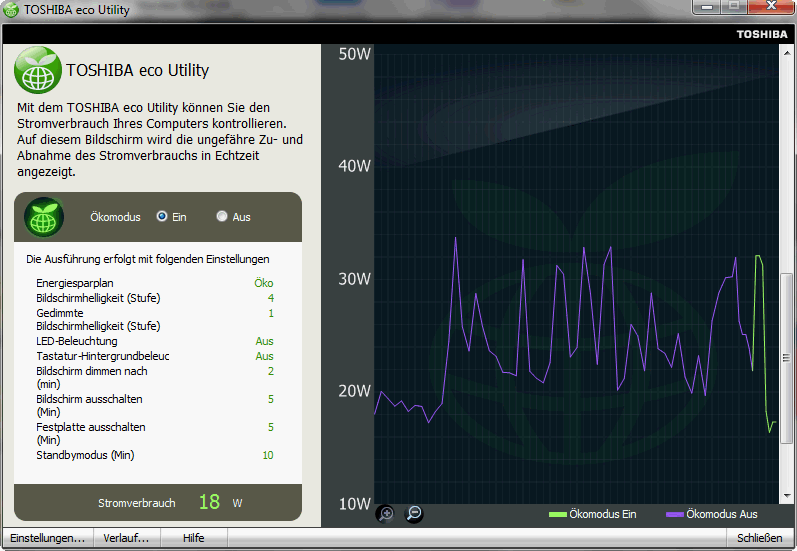This screenshot has width=797, height=551.
Task: Click the Bildschirm dimmen nach value 2
Action: coord(271,372)
